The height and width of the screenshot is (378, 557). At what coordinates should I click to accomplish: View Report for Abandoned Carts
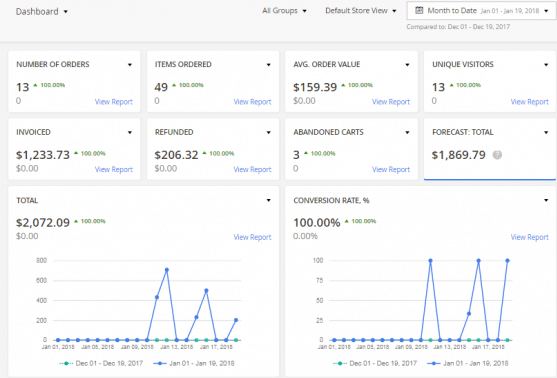point(391,169)
